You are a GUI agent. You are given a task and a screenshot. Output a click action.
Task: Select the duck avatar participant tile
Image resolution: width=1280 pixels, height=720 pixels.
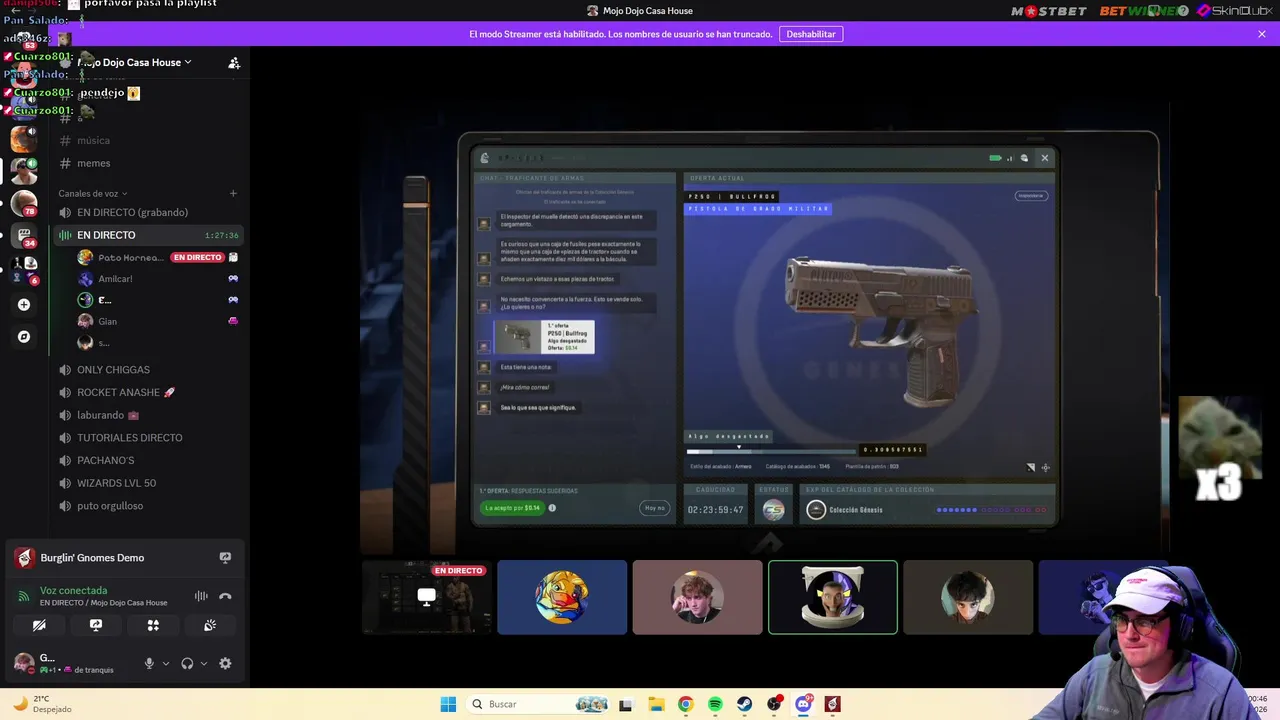[562, 597]
